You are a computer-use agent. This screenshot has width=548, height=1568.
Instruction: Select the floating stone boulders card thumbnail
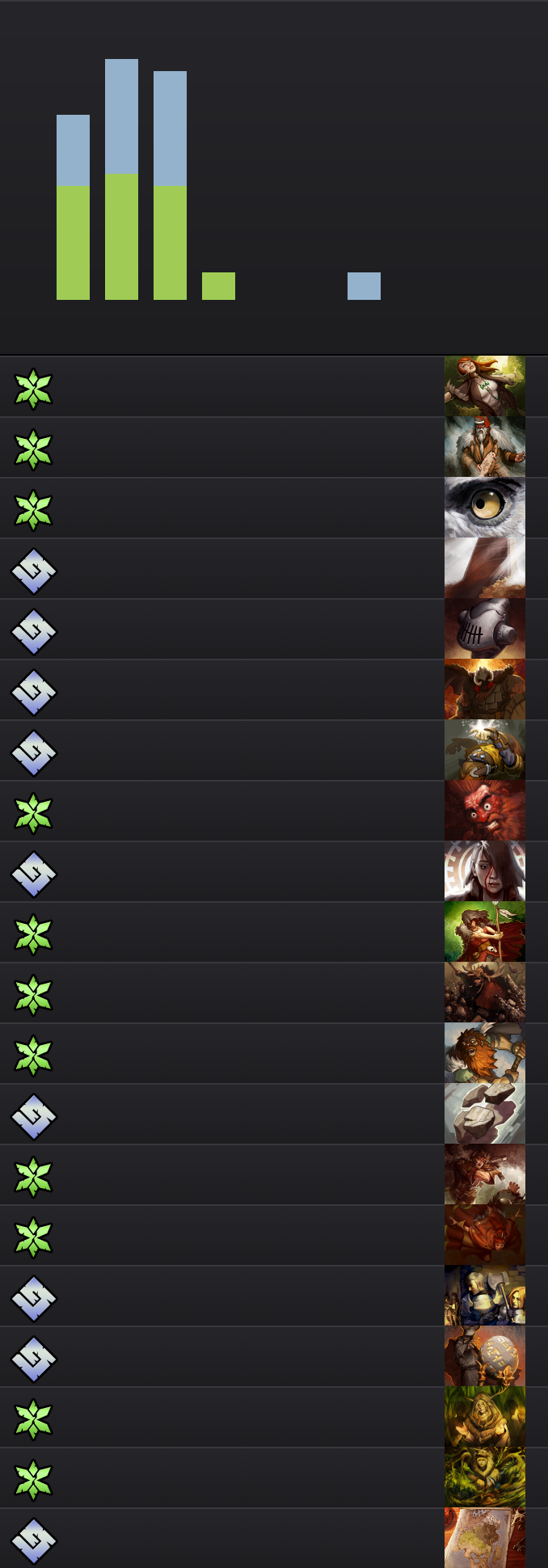pyautogui.click(x=485, y=1114)
